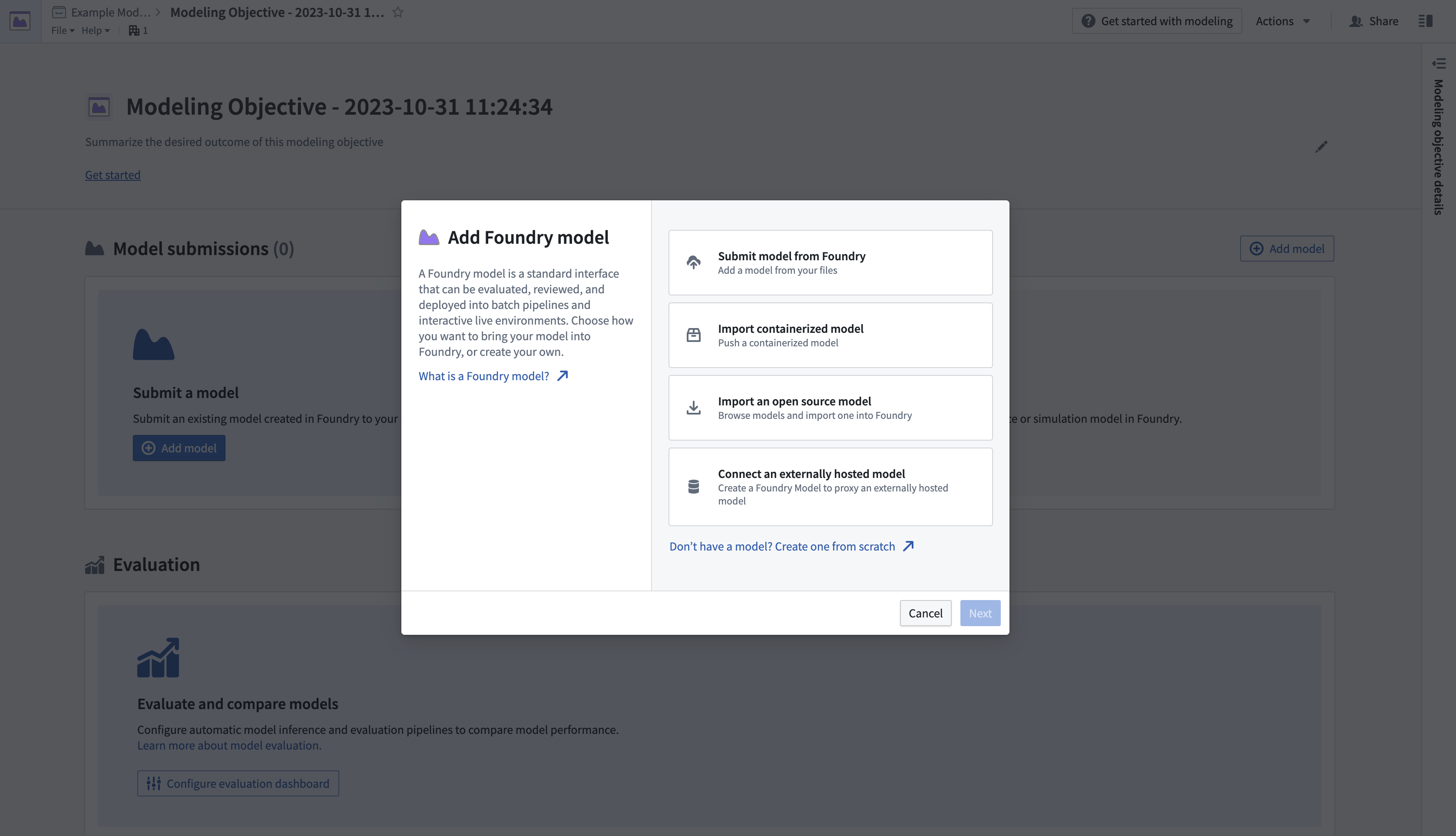Toggle the sidebar panel layout icon
This screenshot has height=836, width=1456.
coord(1426,21)
